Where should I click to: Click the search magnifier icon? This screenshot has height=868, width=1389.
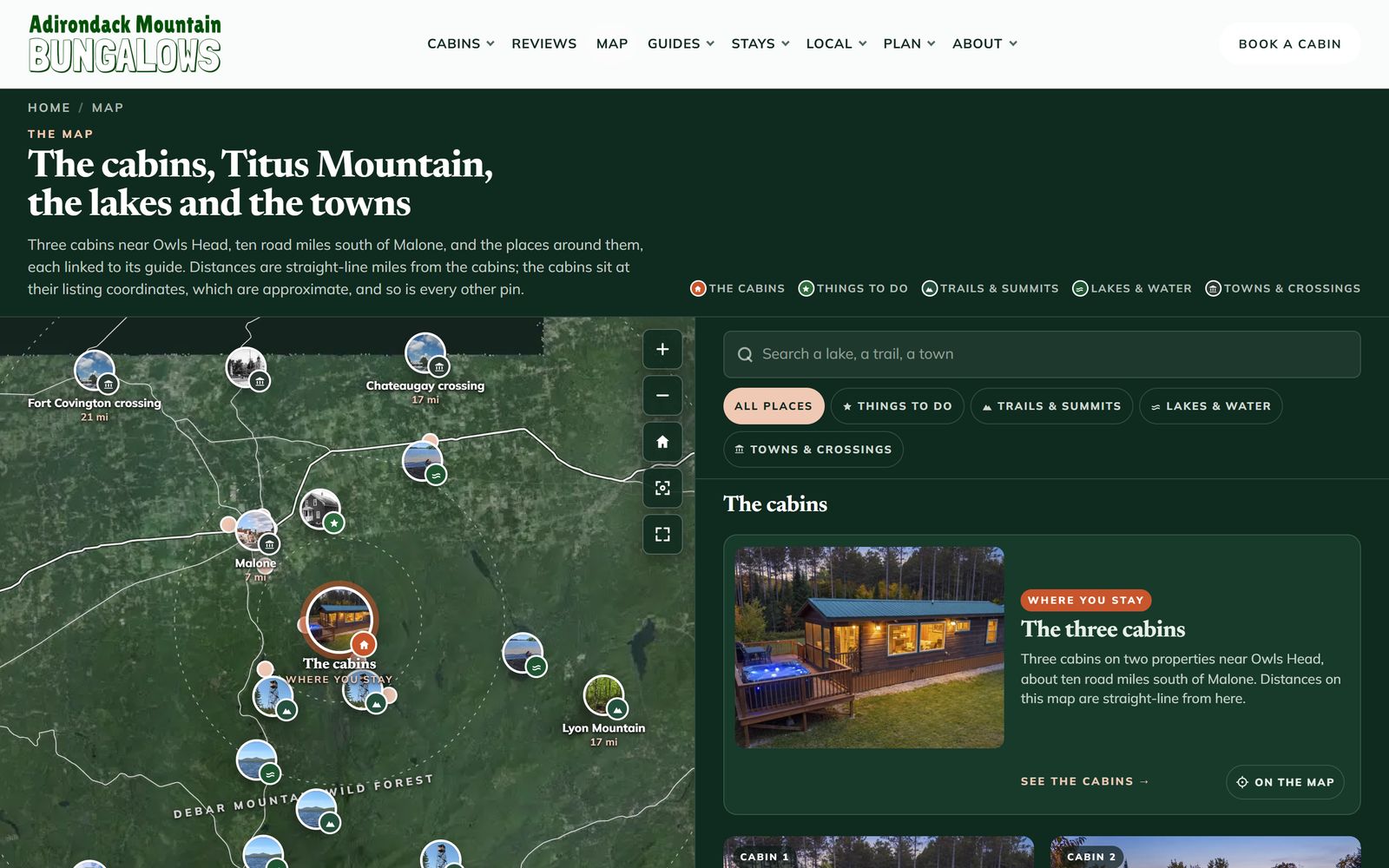[x=745, y=354]
